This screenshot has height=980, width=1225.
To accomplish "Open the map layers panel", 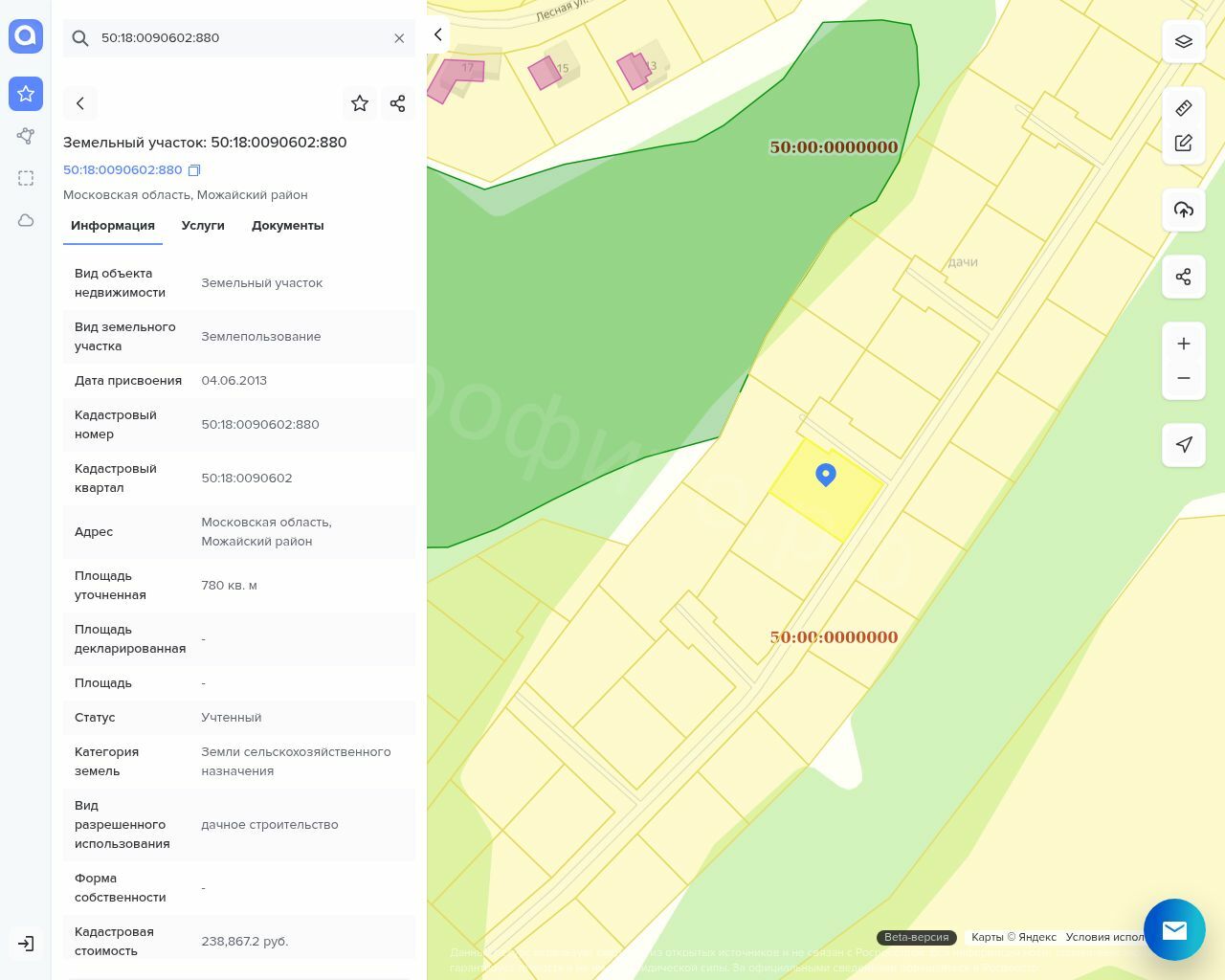I will 1183,41.
